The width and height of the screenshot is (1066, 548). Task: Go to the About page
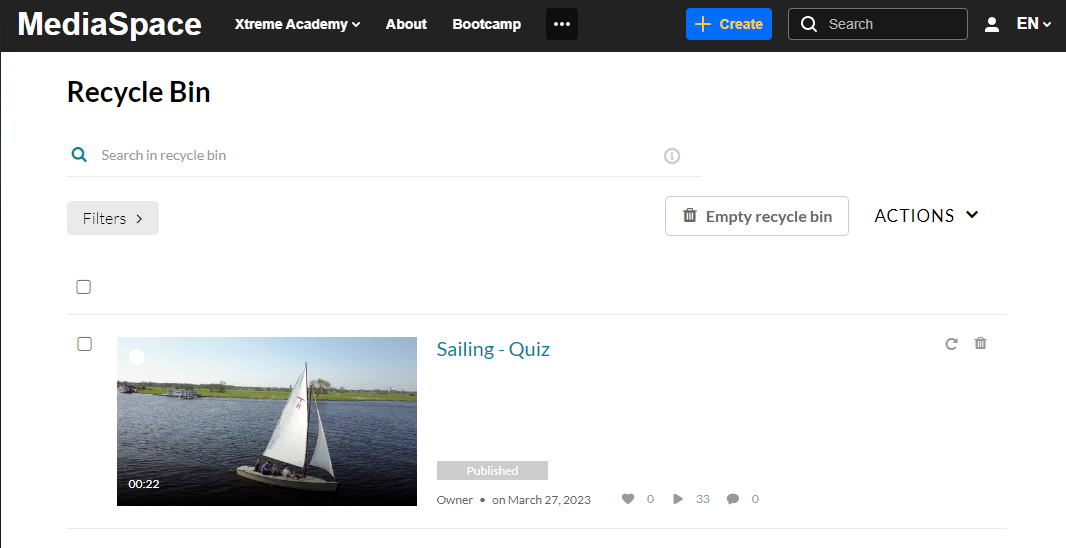406,24
